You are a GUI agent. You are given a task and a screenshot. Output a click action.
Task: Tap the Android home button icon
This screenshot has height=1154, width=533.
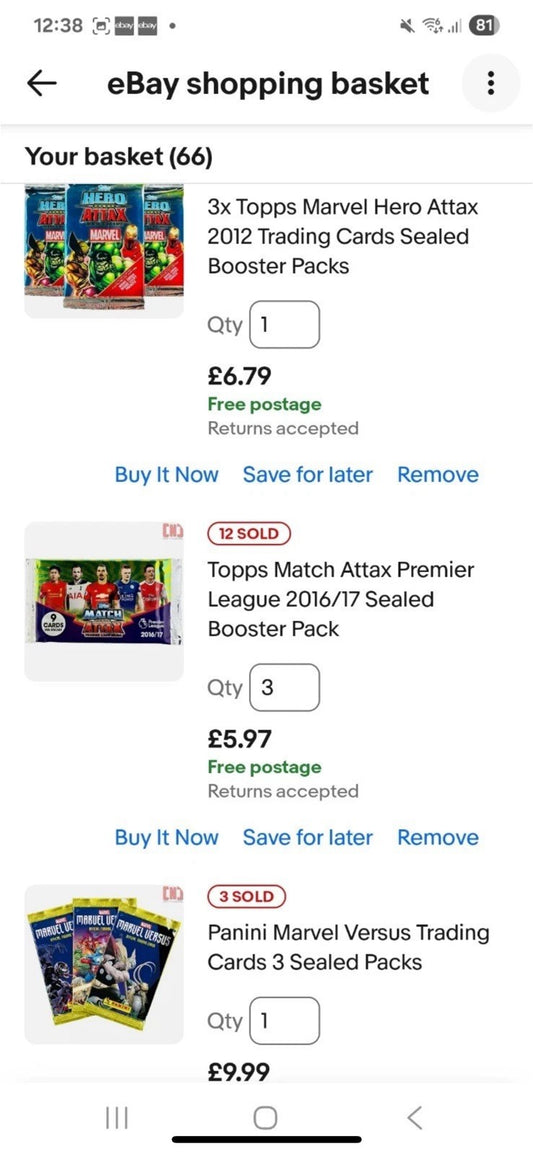[266, 1118]
